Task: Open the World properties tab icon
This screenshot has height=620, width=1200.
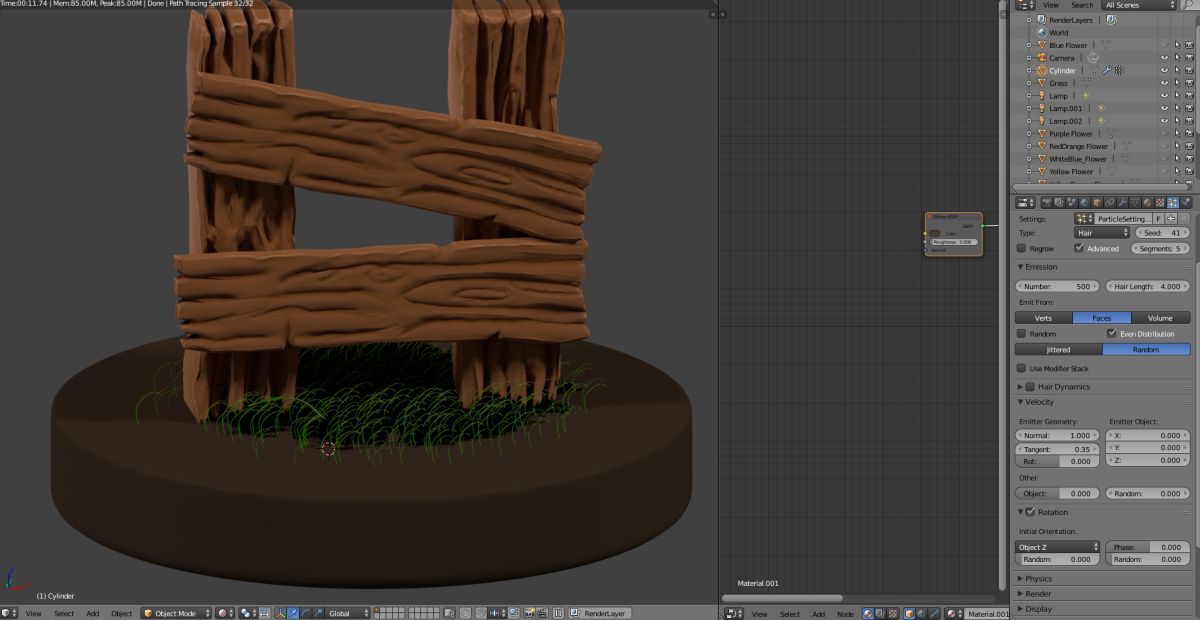Action: click(x=1084, y=202)
